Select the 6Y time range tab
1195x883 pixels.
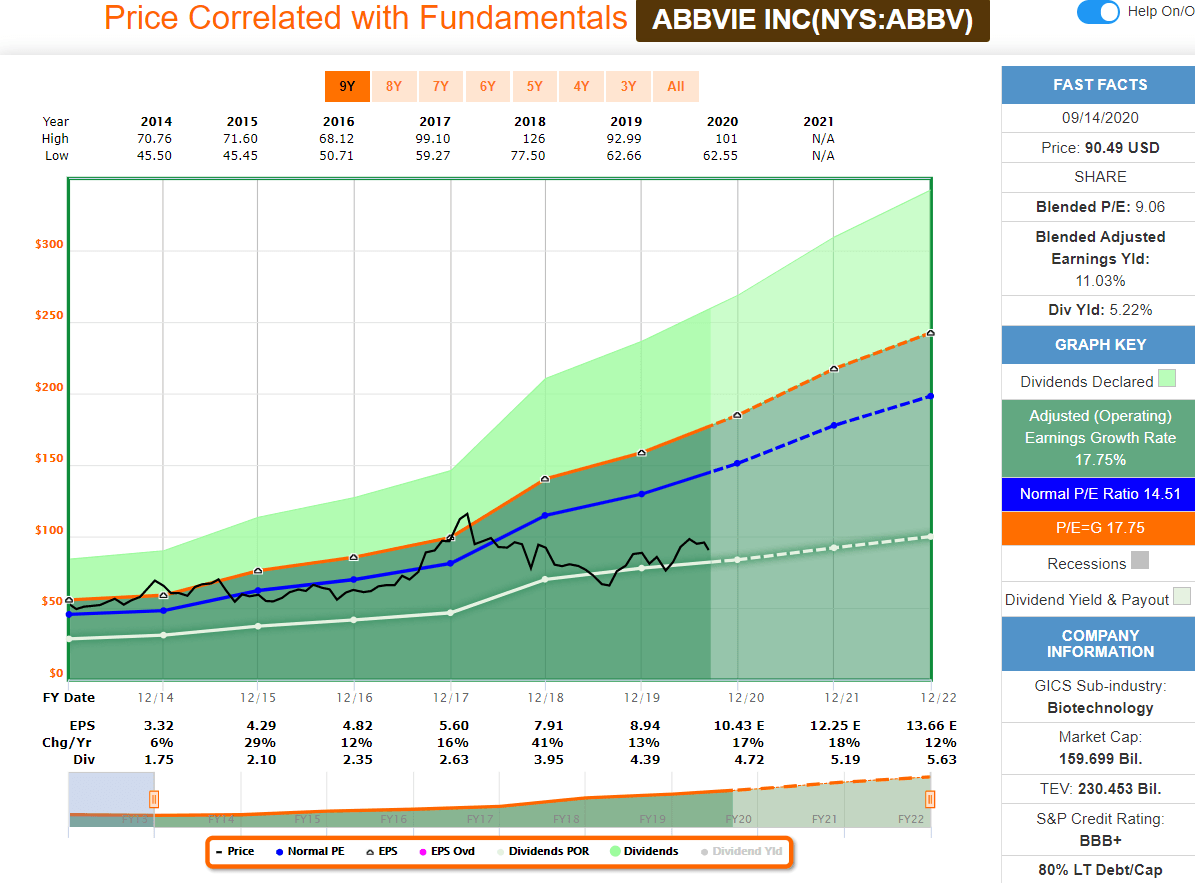point(488,86)
